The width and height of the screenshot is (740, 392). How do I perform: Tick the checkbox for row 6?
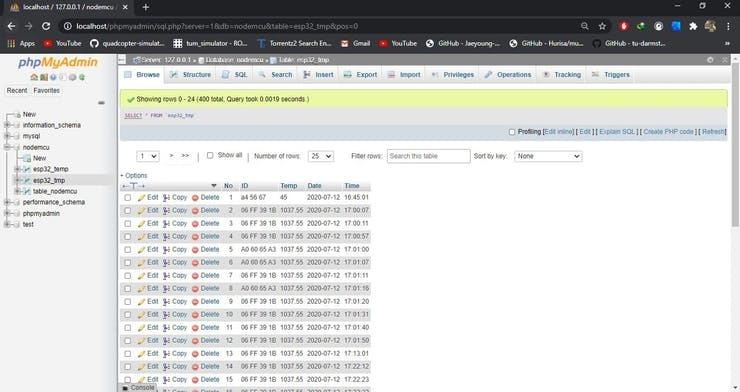127,263
